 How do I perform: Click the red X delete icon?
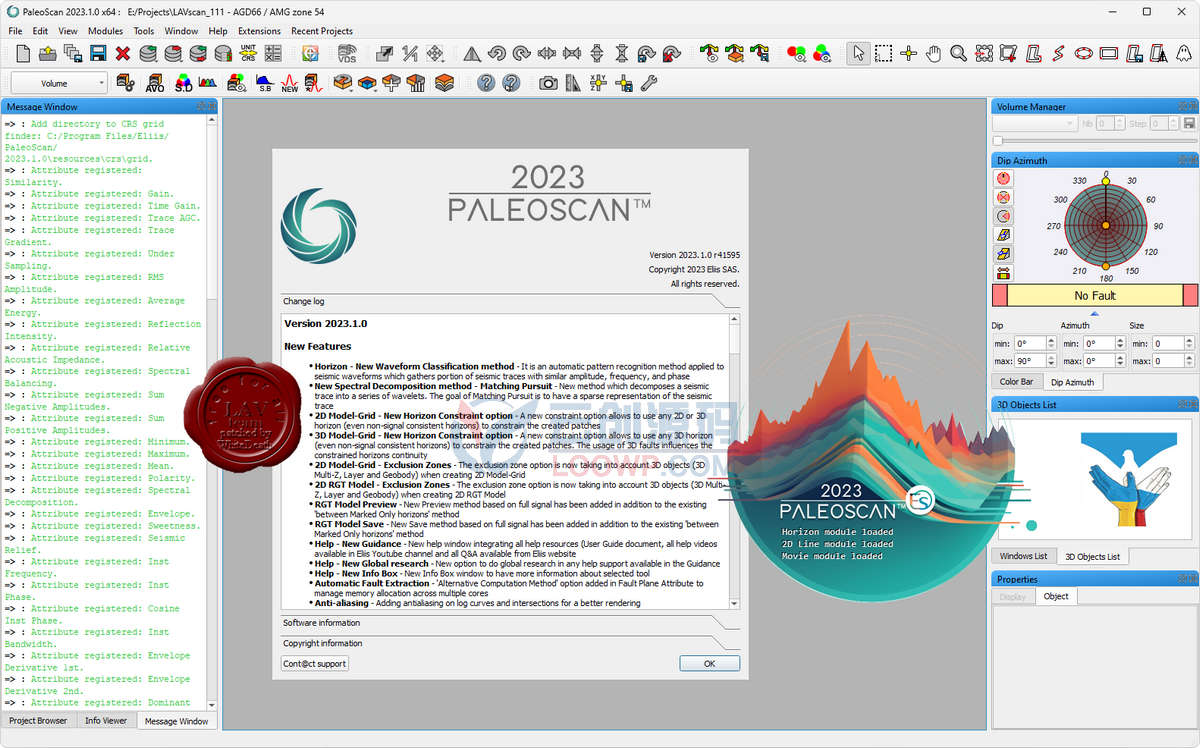pyautogui.click(x=123, y=53)
